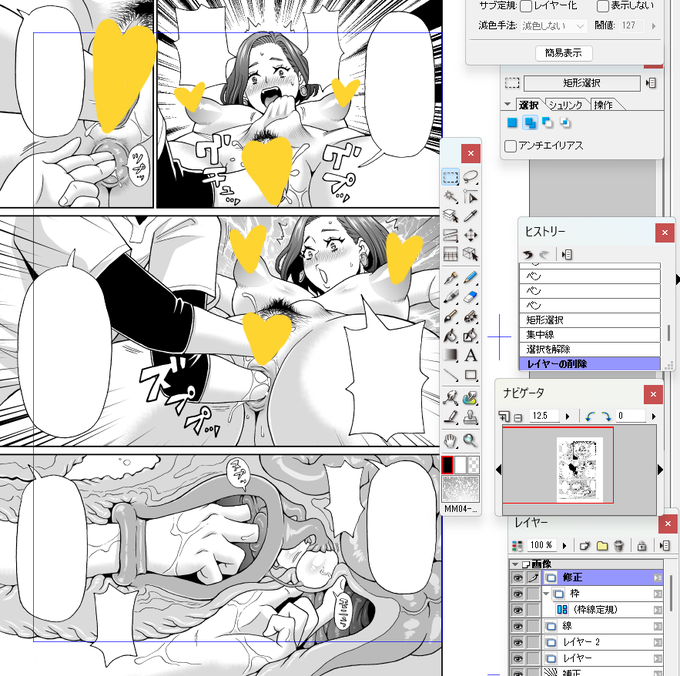Screen dimensions: 680x676
Task: Choose the Gradient tool
Action: pyautogui.click(x=451, y=355)
